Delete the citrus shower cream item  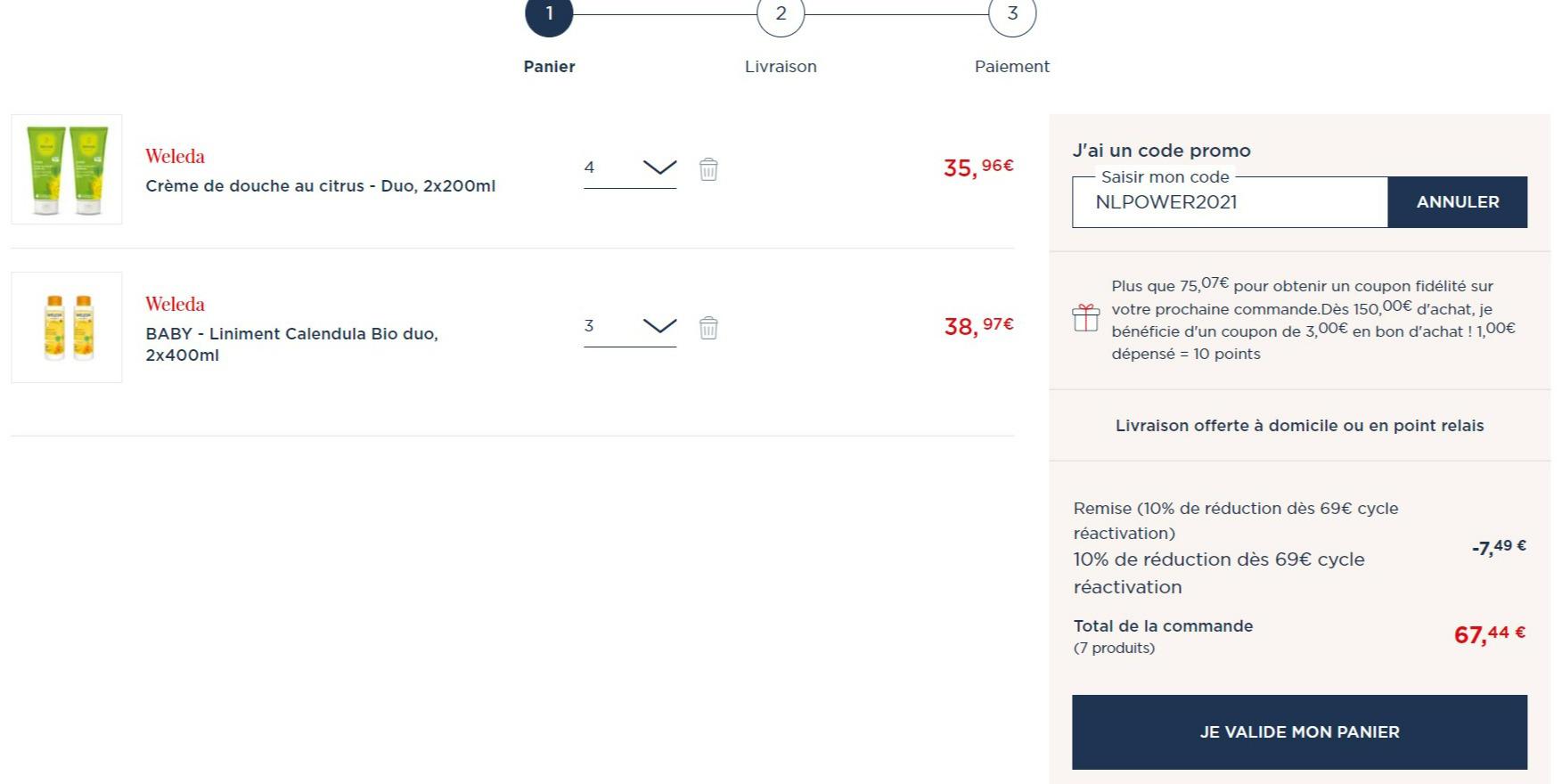tap(708, 169)
